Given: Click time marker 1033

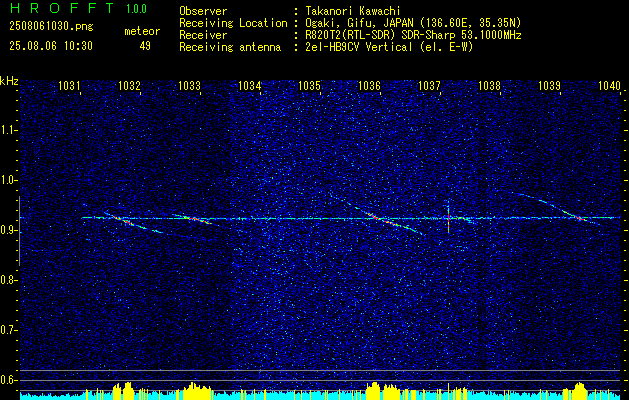Looking at the screenshot, I should [x=189, y=85].
